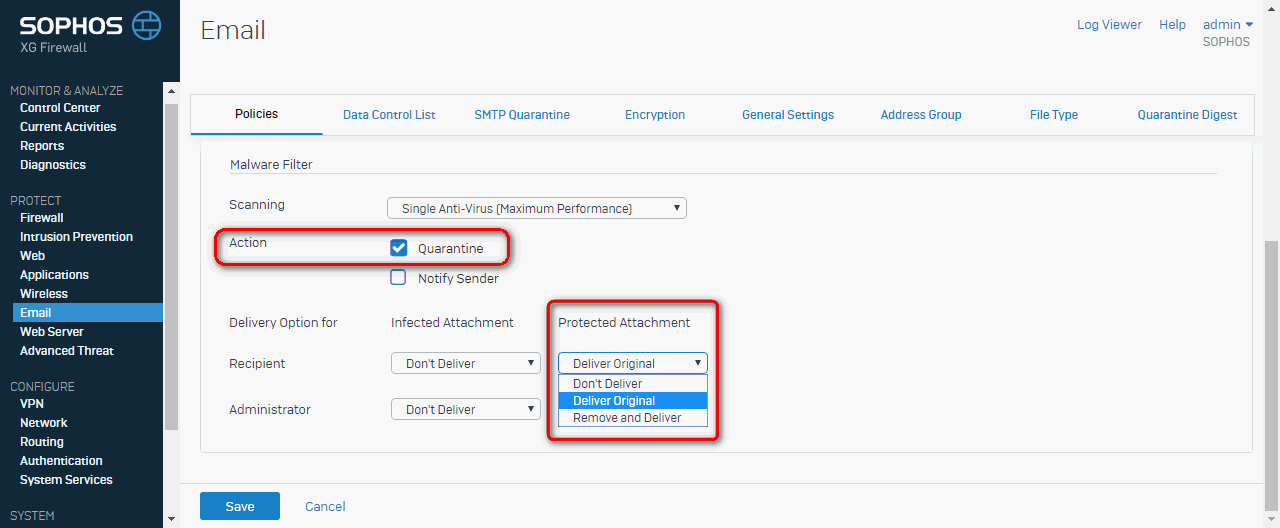Image resolution: width=1280 pixels, height=528 pixels.
Task: Open the Log Viewer link
Action: tap(1109, 25)
